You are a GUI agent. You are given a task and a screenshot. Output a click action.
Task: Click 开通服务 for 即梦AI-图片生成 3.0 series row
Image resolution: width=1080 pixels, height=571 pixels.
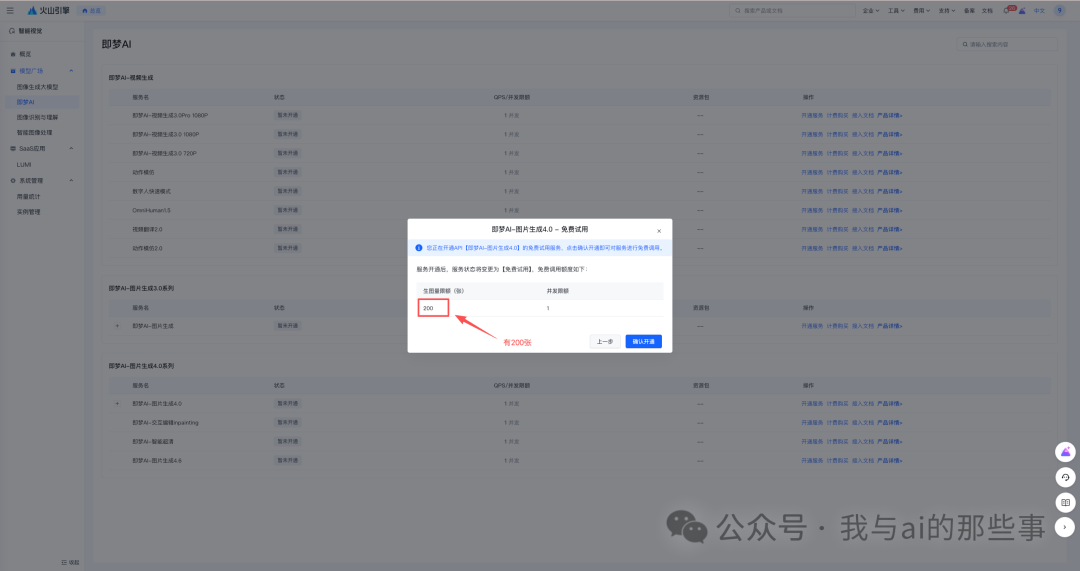tap(812, 326)
